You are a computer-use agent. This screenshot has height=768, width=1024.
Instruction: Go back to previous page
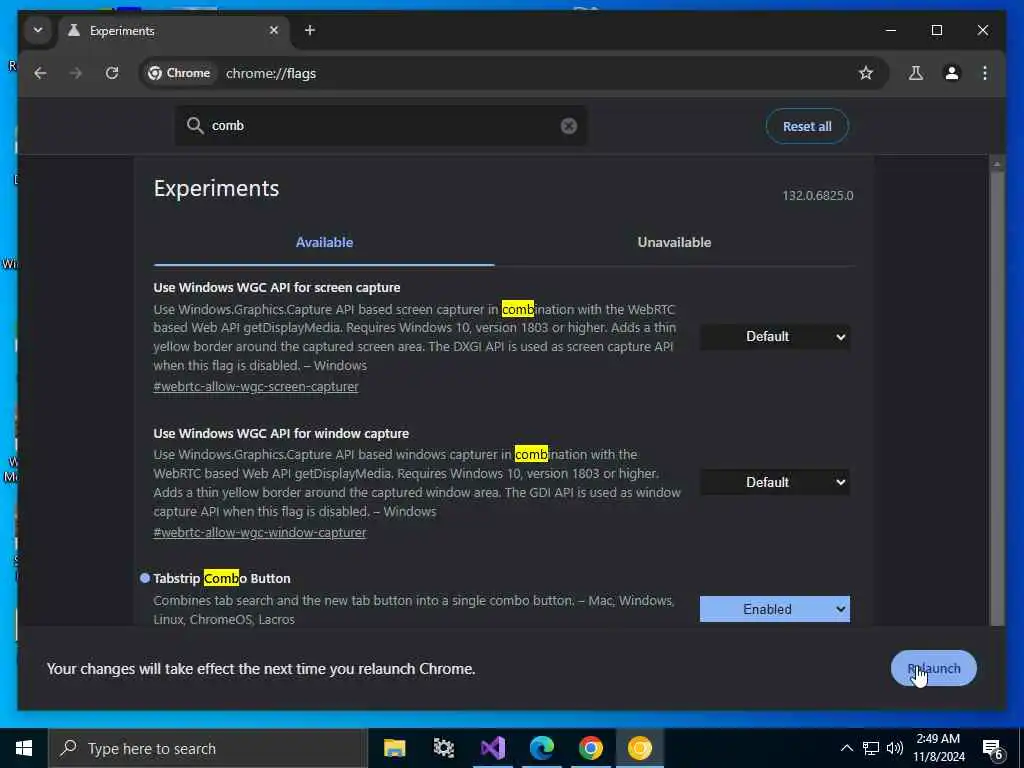coord(40,73)
